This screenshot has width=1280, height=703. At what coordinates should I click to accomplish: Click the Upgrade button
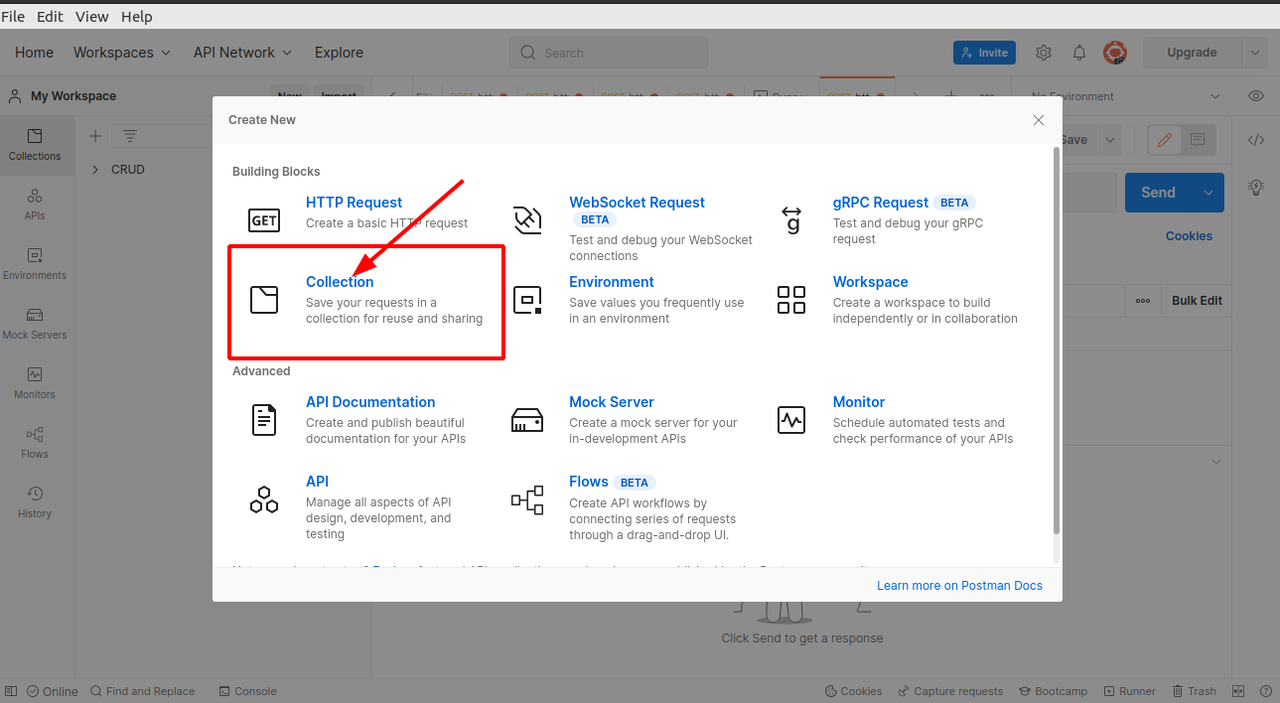[x=1192, y=52]
